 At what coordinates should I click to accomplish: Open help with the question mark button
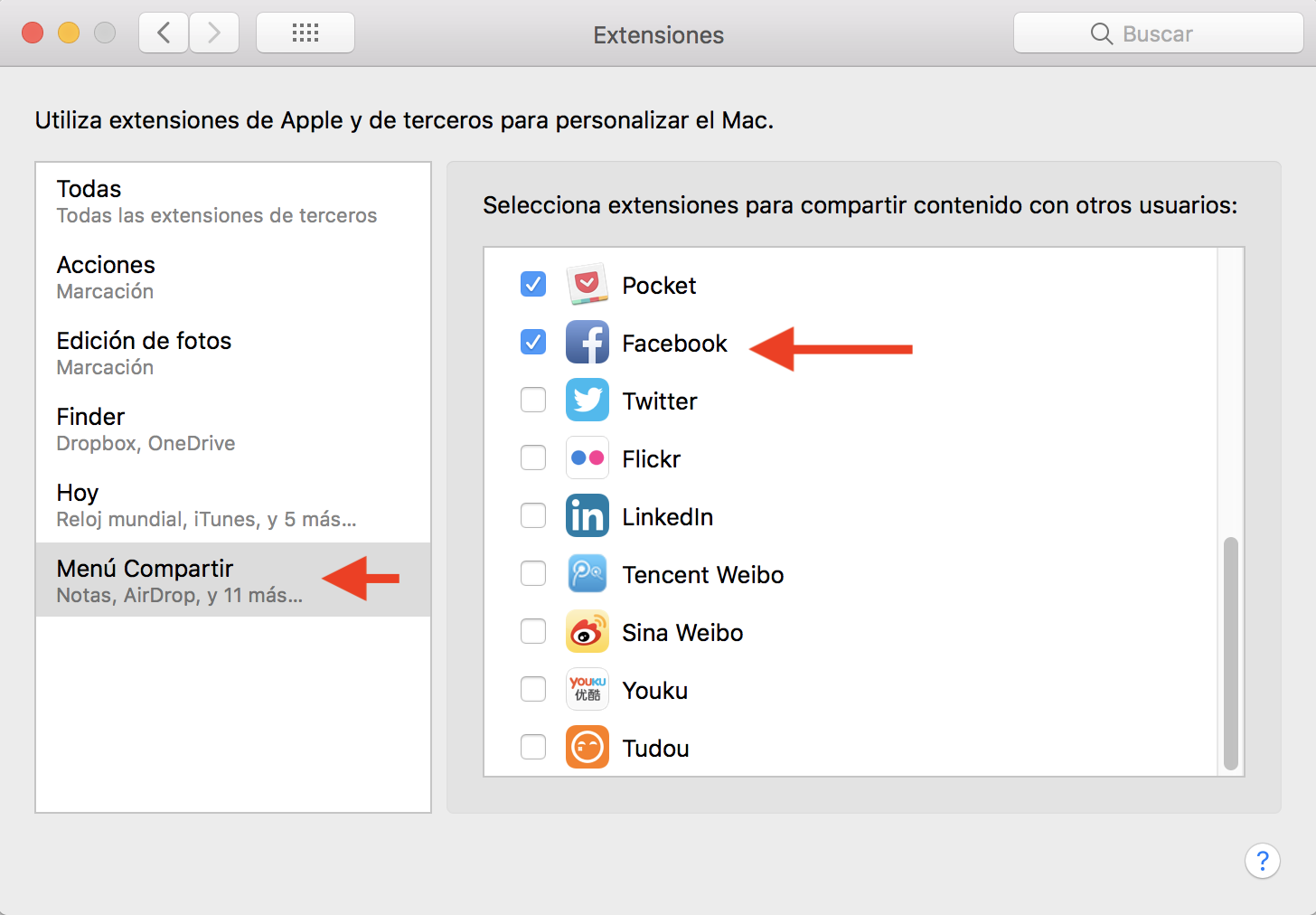pos(1263,861)
